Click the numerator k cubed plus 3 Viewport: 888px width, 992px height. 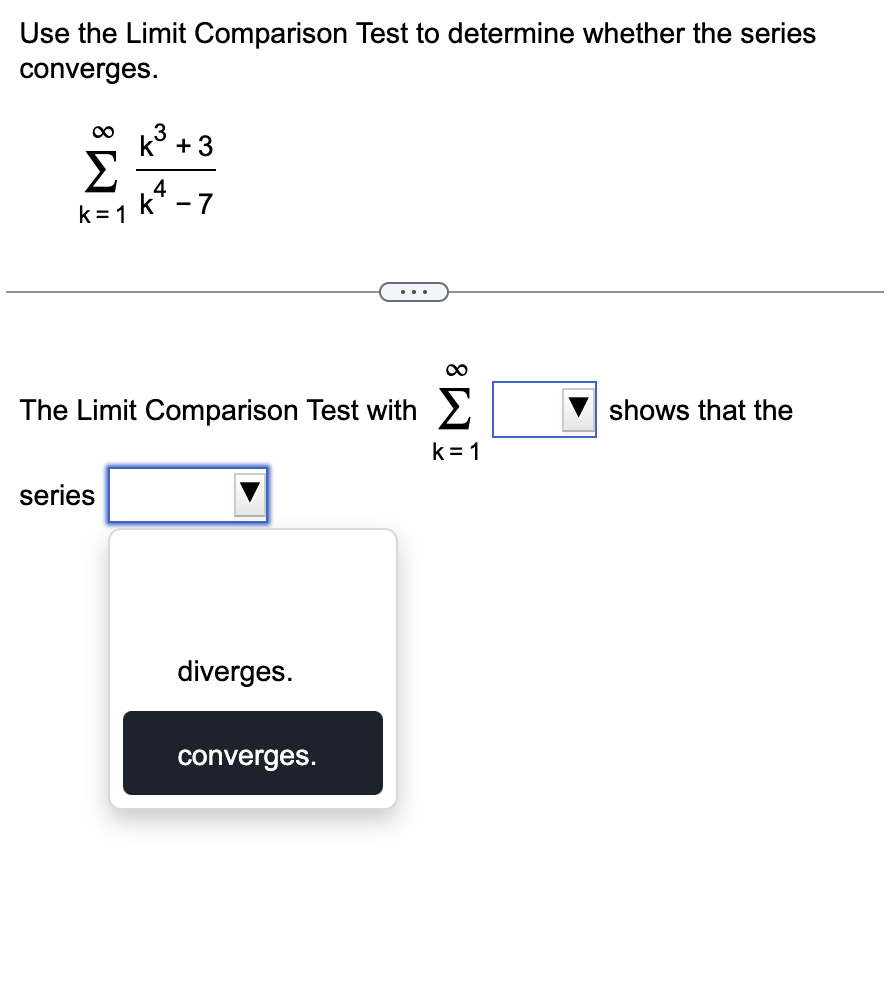click(176, 141)
